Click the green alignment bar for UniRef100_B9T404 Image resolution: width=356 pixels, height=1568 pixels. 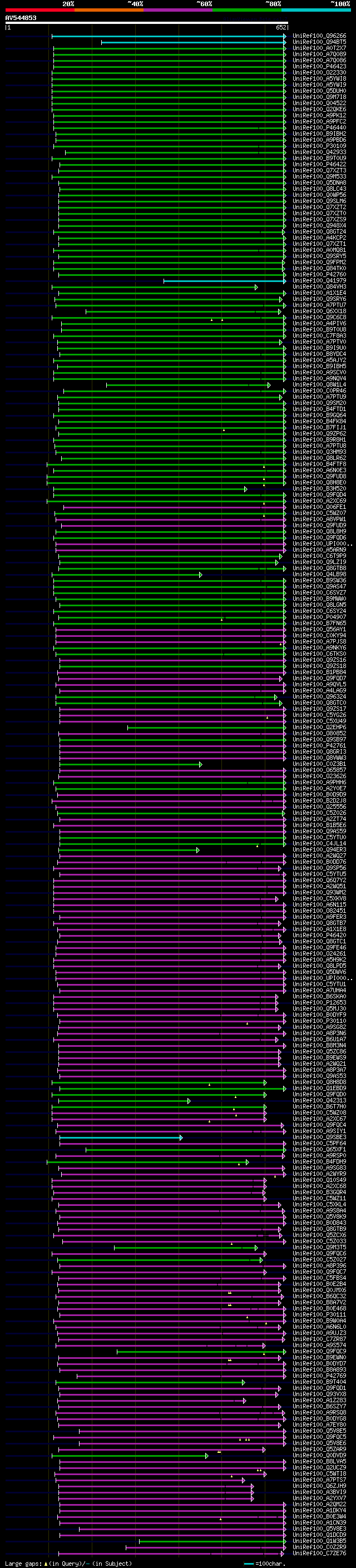[150, 1382]
